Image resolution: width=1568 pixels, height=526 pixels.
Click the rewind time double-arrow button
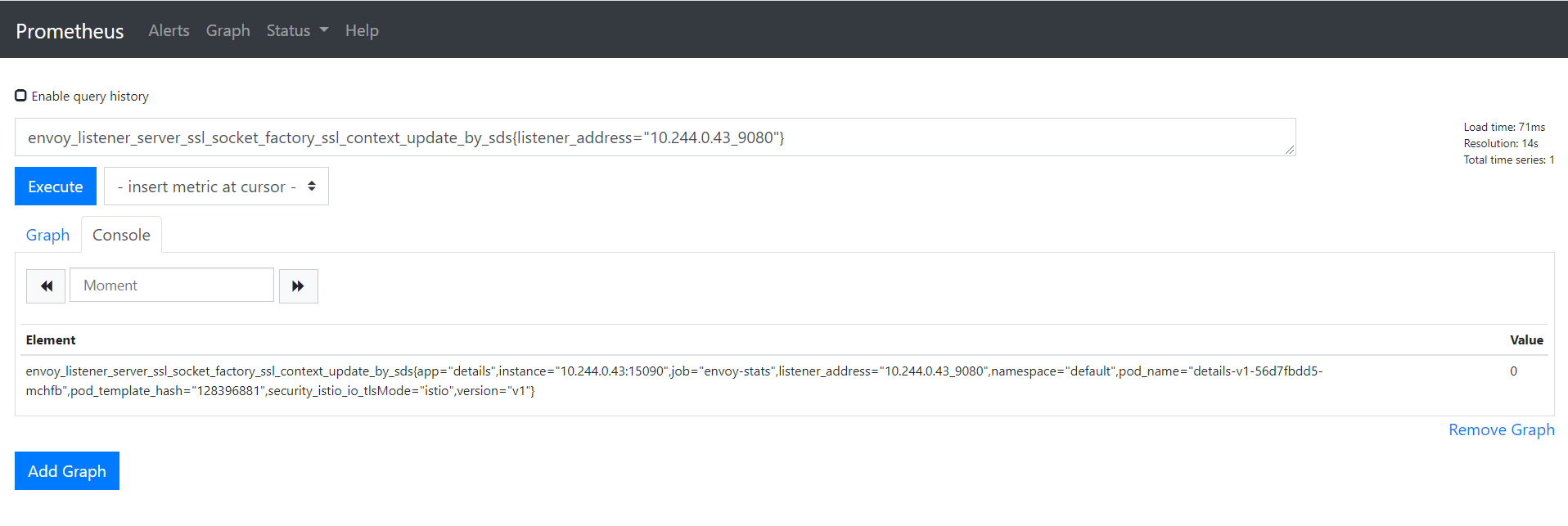pos(46,285)
